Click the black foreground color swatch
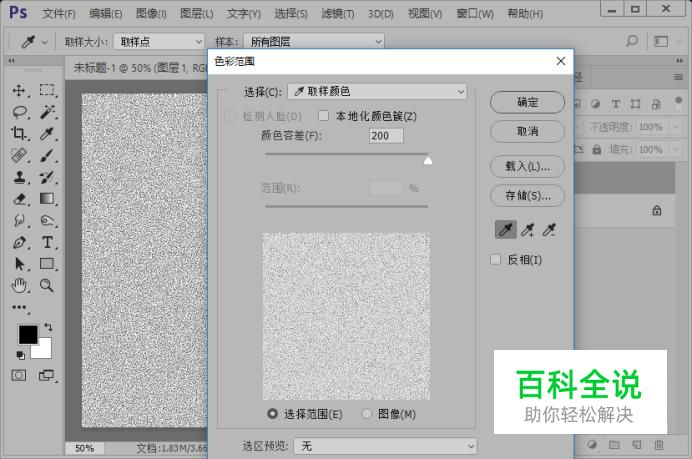Screen dimensions: 692x459 (27, 334)
